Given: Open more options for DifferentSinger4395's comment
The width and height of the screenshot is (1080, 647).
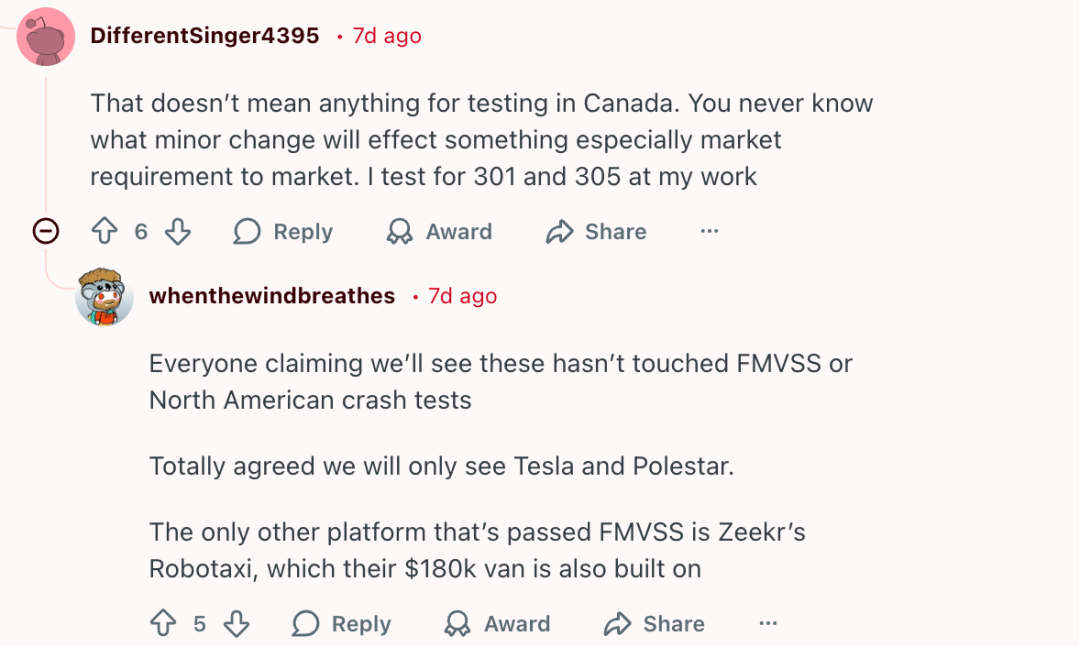Looking at the screenshot, I should [709, 232].
